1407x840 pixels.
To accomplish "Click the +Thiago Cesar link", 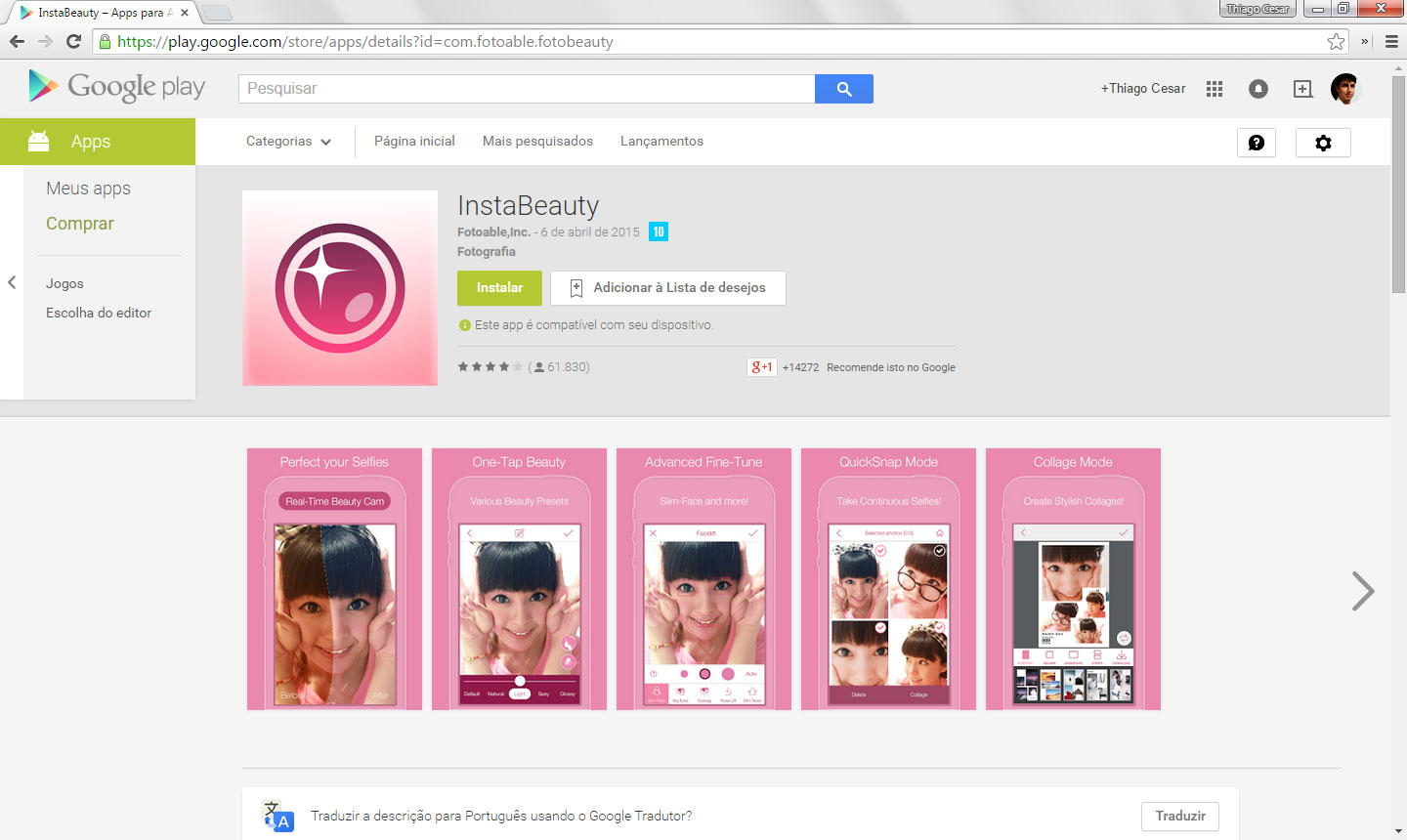I will [1143, 89].
